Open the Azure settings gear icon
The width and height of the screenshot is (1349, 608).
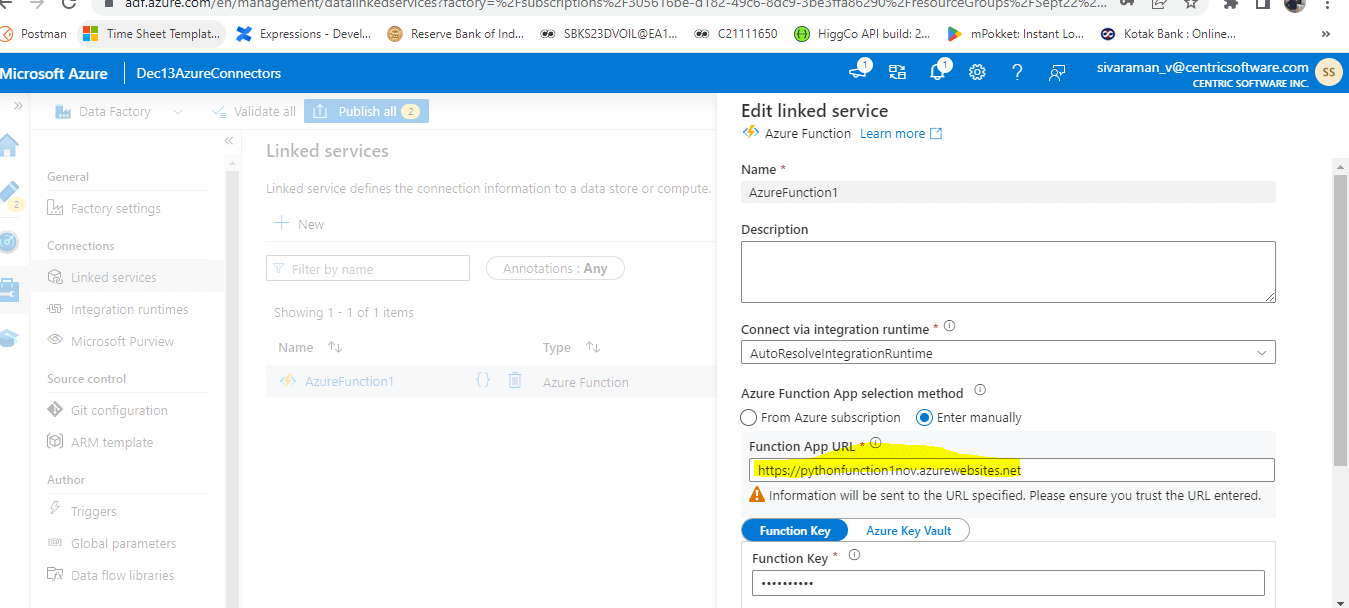977,72
